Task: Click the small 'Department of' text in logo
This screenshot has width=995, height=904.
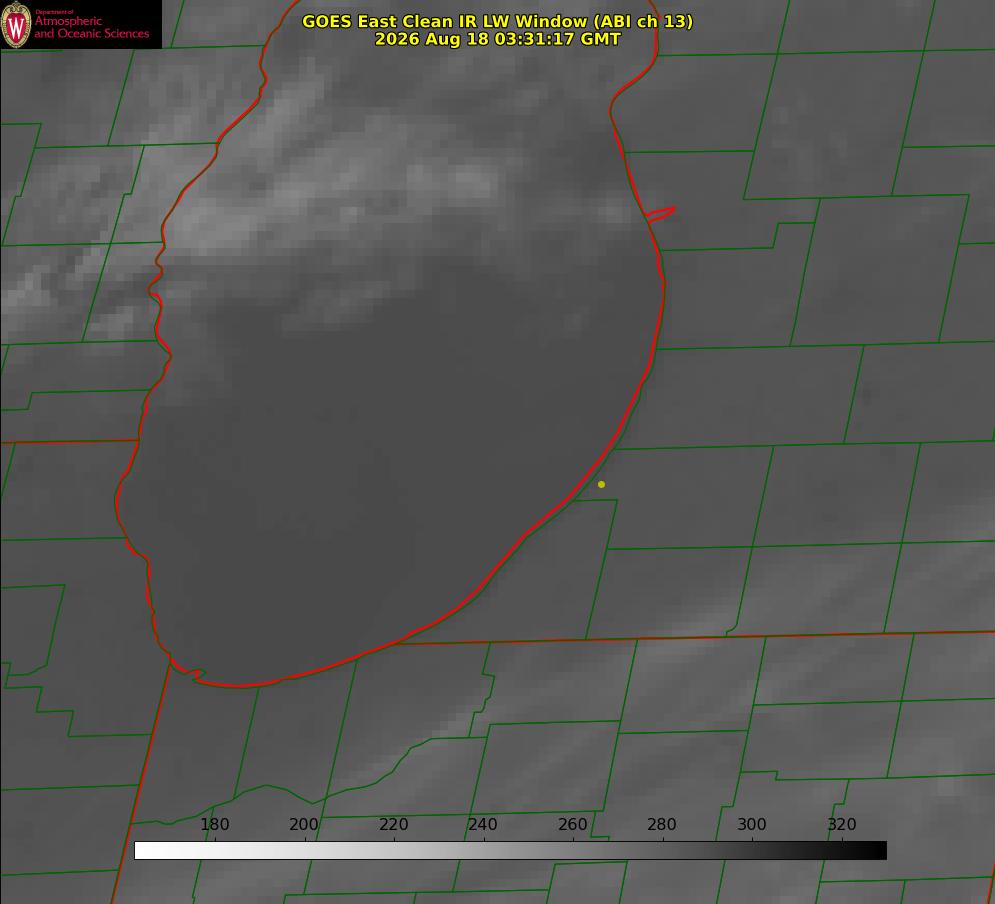Action: click(x=54, y=11)
